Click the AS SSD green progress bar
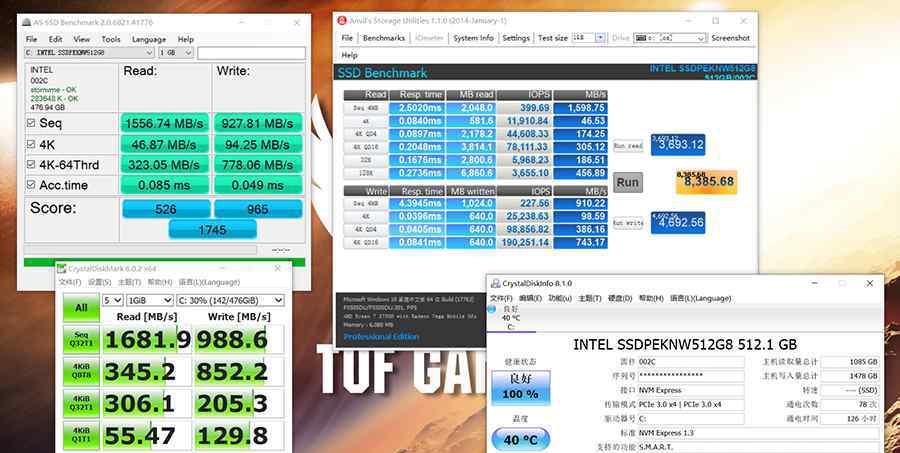The height and width of the screenshot is (453, 900). pos(164,262)
